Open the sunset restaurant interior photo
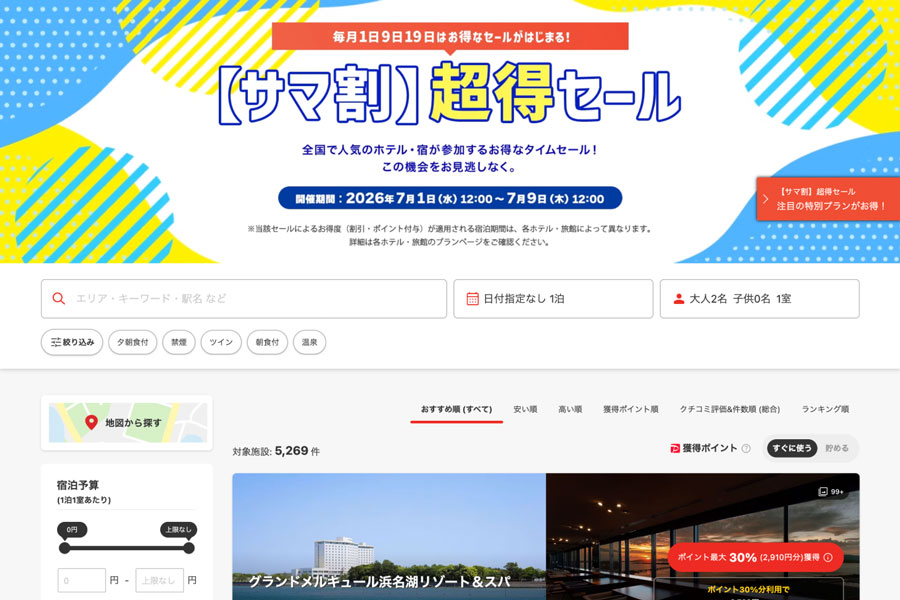The height and width of the screenshot is (600, 900). pos(703,536)
